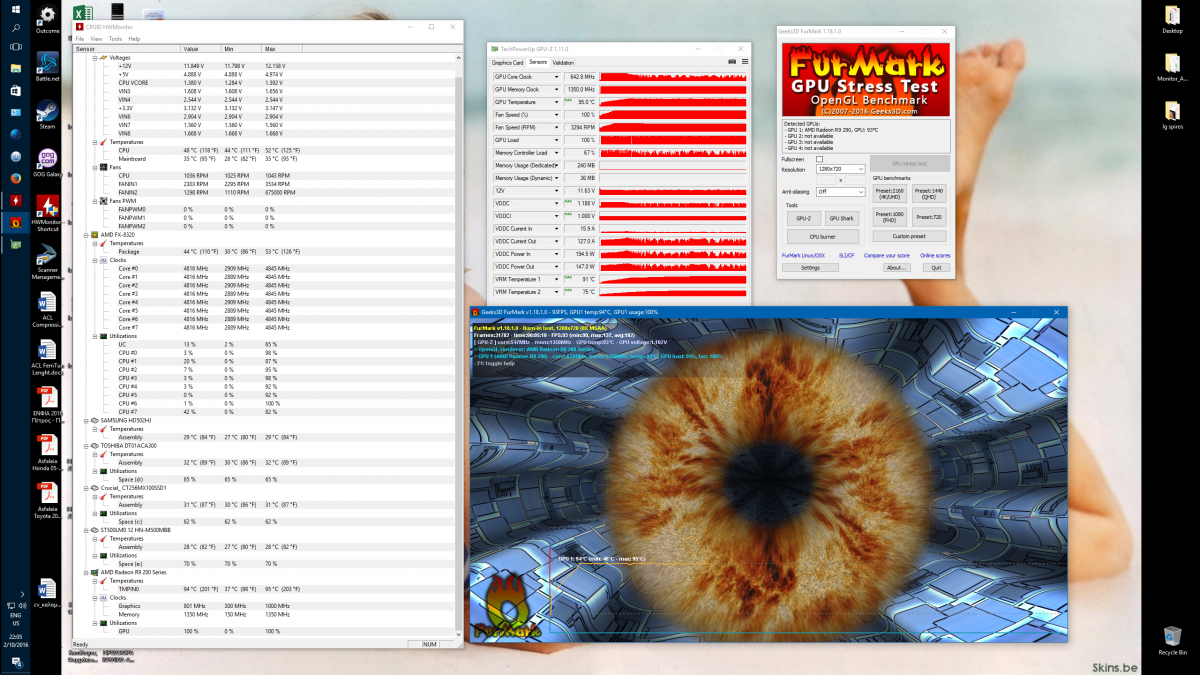
Task: Enable Fullscreen checkbox in FurMark
Action: click(820, 159)
